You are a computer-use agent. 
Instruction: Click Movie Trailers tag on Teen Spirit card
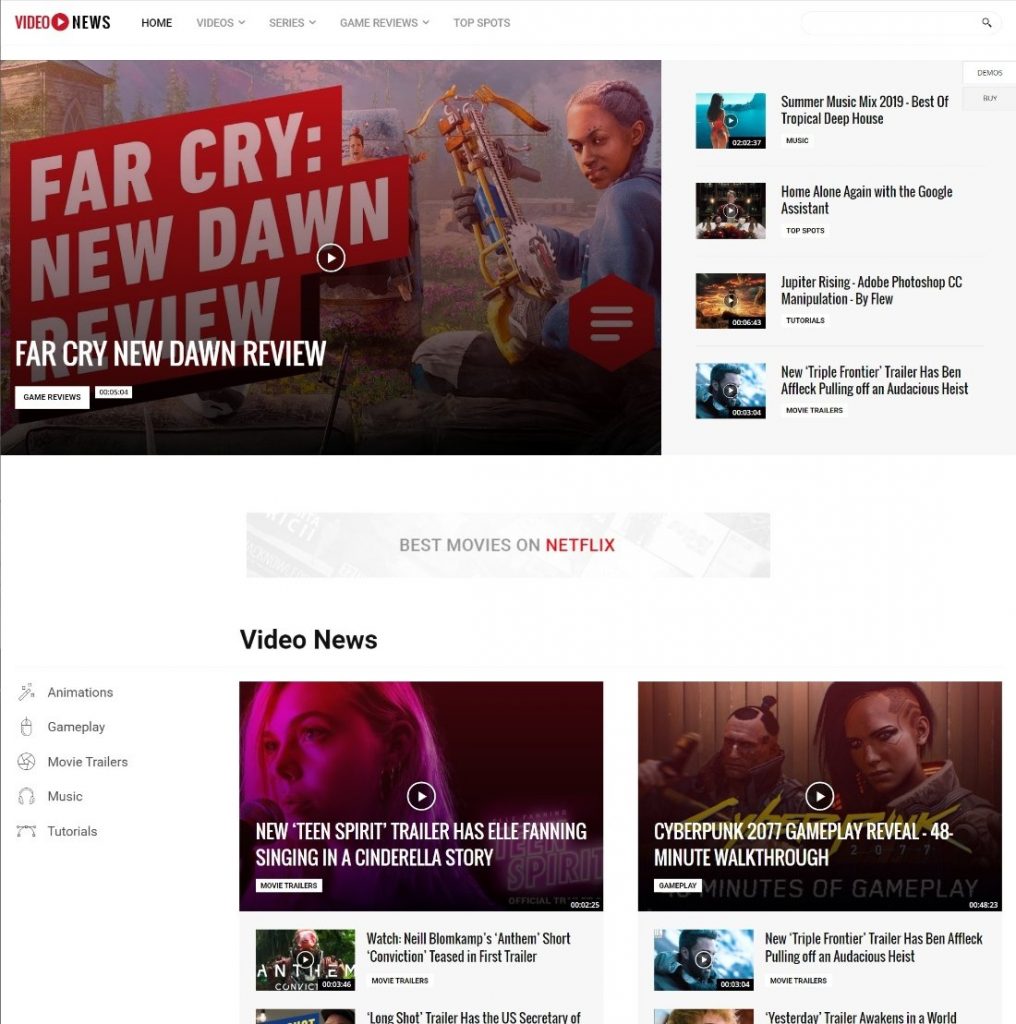click(289, 886)
